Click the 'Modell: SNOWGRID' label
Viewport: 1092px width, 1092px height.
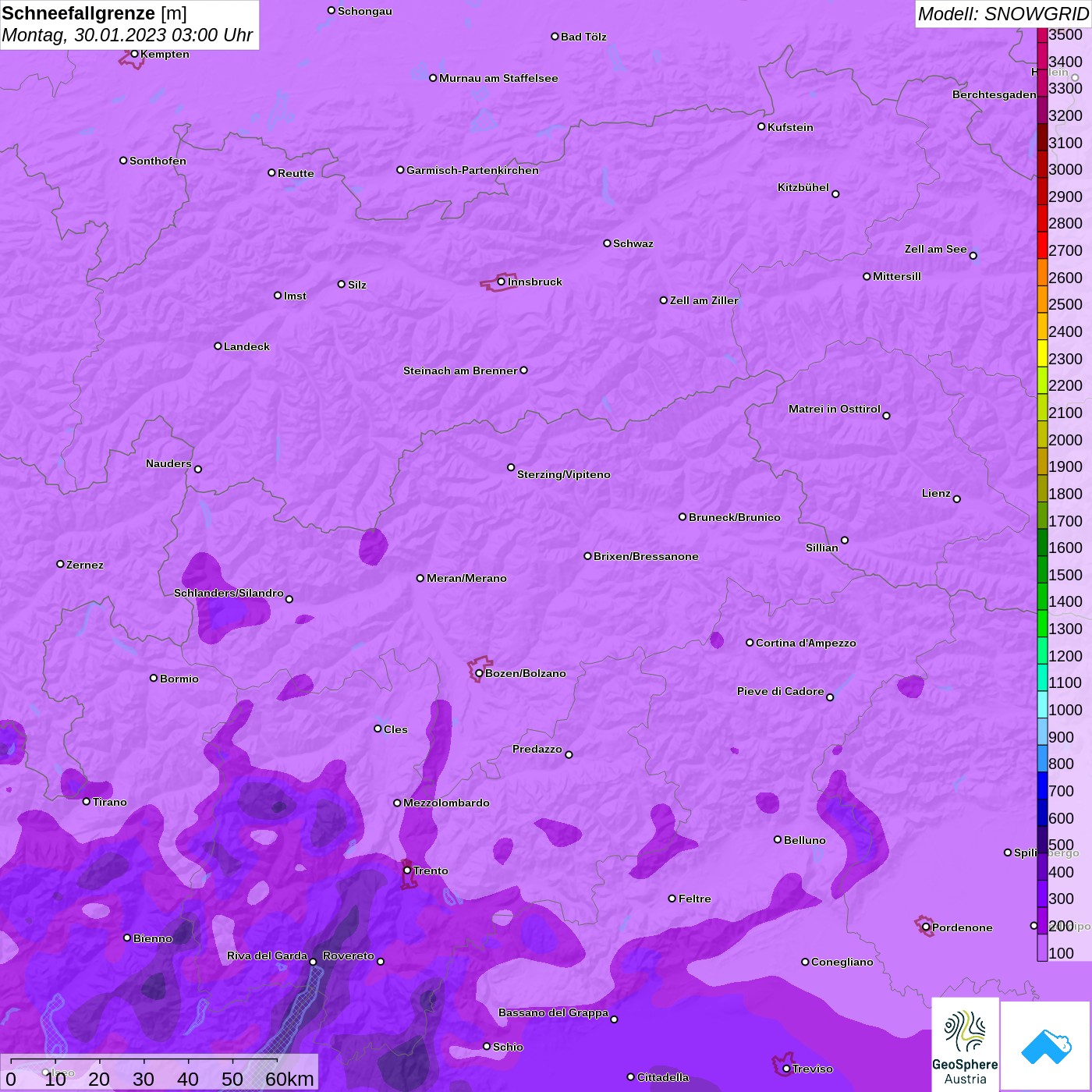point(1003,14)
